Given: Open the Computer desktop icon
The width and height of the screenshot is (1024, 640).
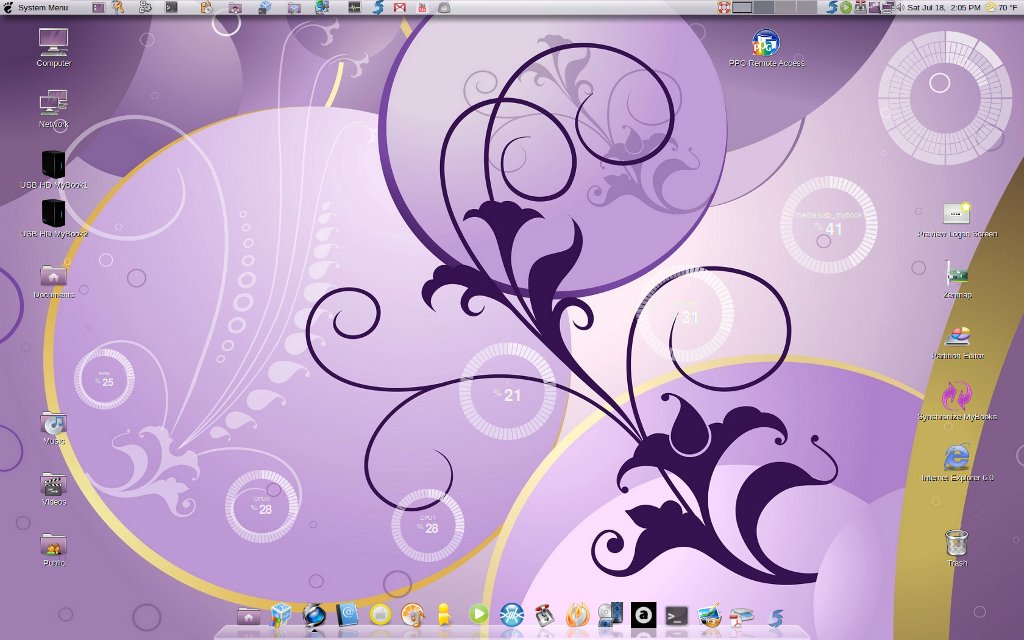Looking at the screenshot, I should point(54,48).
